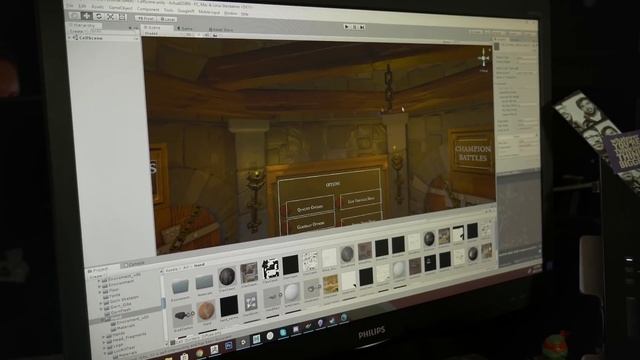This screenshot has height=360, width=640.
Task: Select the Rotate tool in Unity toolbar
Action: tap(98, 16)
